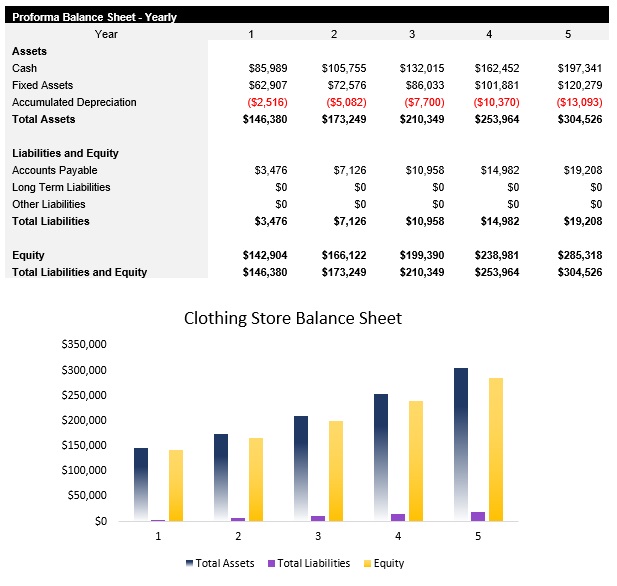
Task: Select Fixed Assets value $72,576
Action: pyautogui.click(x=347, y=85)
